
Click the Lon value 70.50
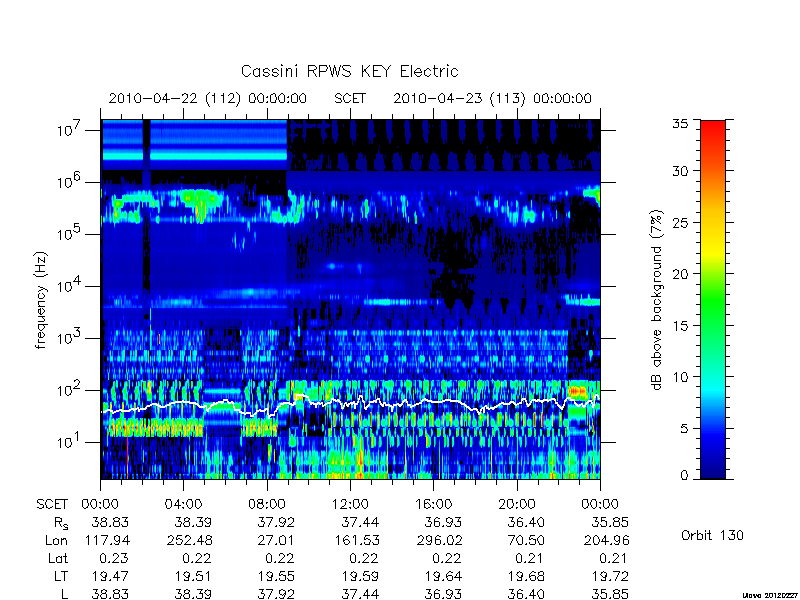click(527, 540)
